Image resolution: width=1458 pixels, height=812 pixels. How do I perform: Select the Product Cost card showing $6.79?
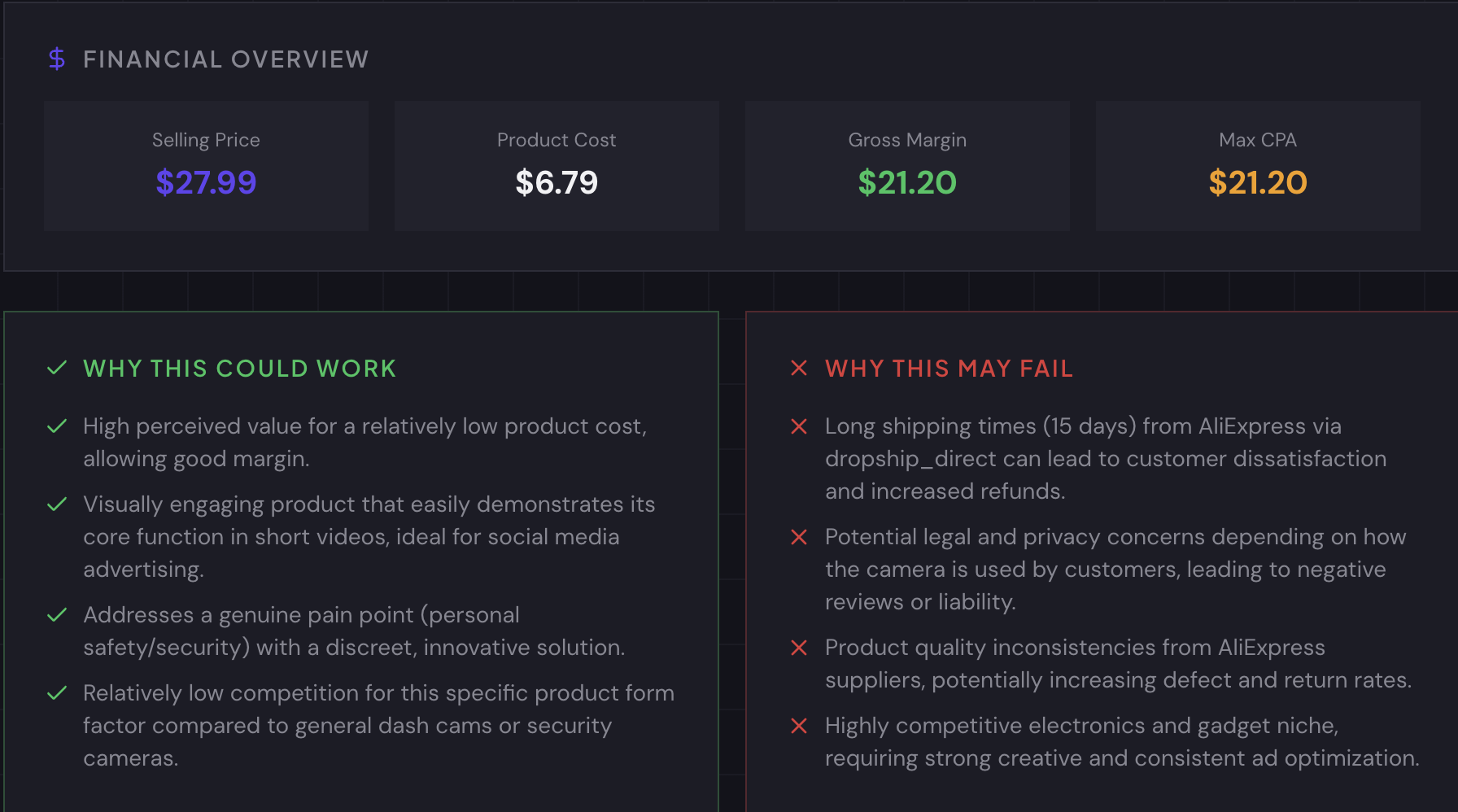pyautogui.click(x=557, y=165)
